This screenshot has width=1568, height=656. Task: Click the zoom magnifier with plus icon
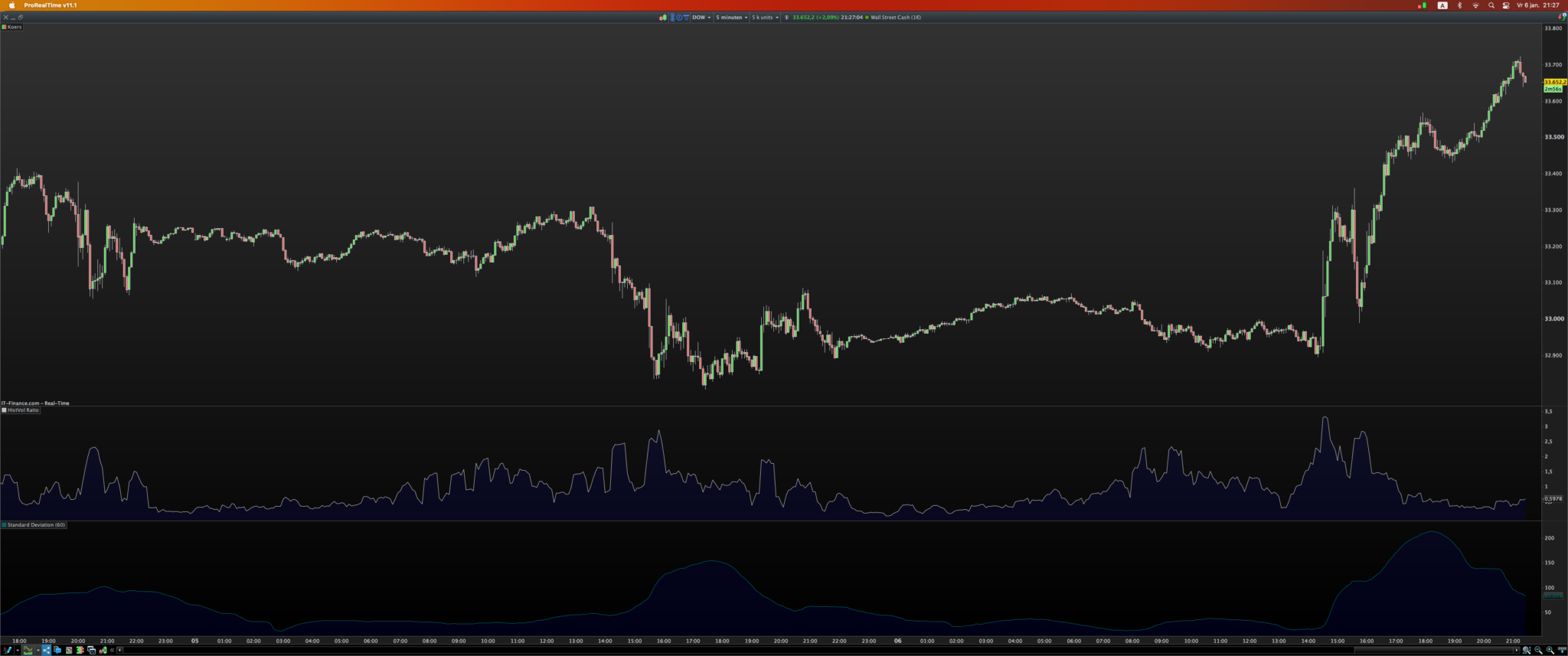point(1527,650)
